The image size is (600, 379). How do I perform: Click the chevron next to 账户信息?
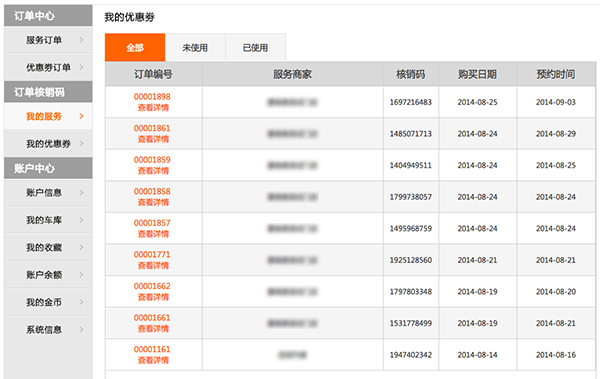pos(81,193)
